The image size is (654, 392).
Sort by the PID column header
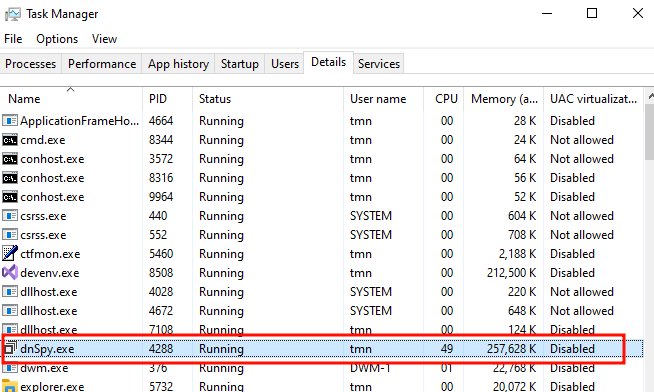[x=167, y=99]
